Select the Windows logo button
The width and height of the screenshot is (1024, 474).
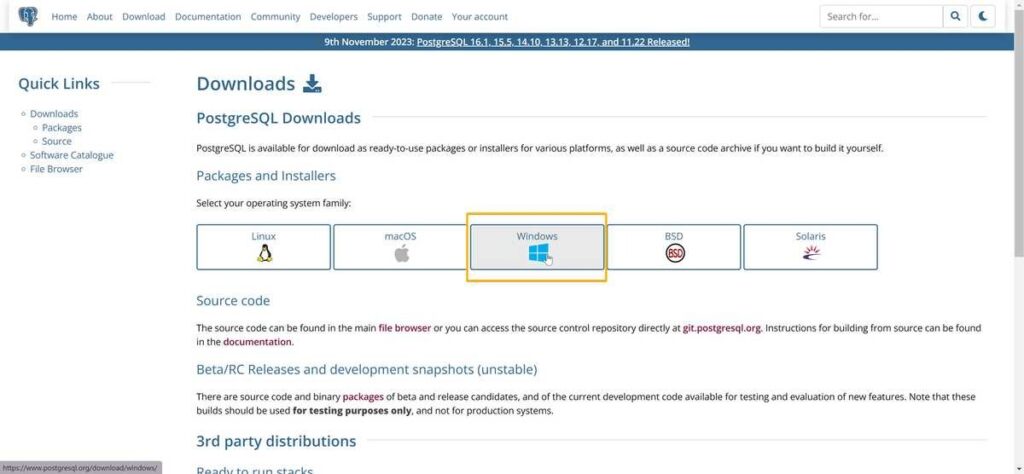tap(537, 247)
